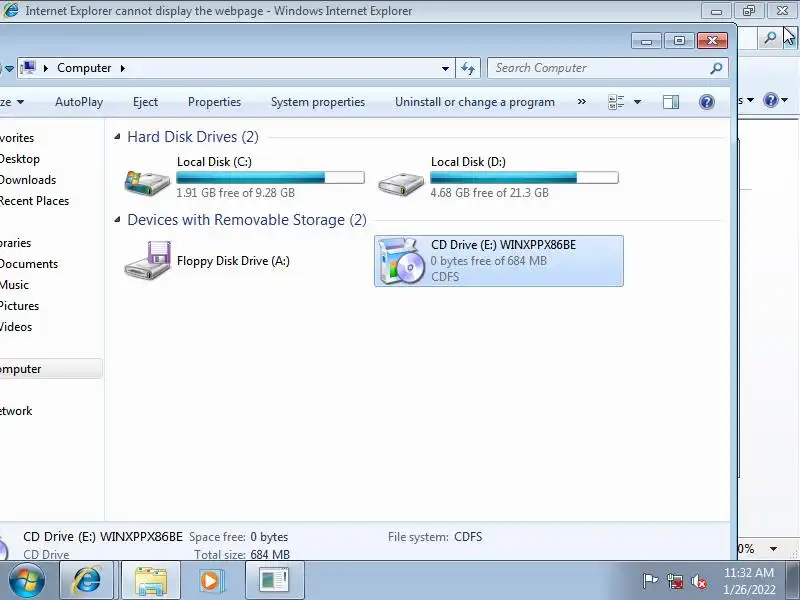
Task: Select Downloads in navigation pane
Action: coord(28,180)
